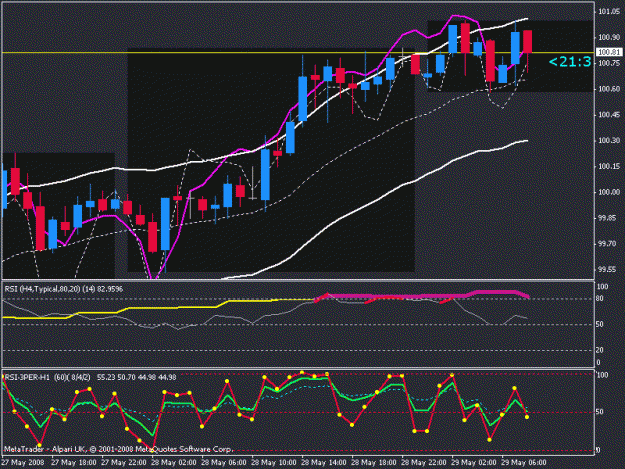The width and height of the screenshot is (625, 469).
Task: Click the 27 May 22:00 time label
Action: click(x=124, y=463)
